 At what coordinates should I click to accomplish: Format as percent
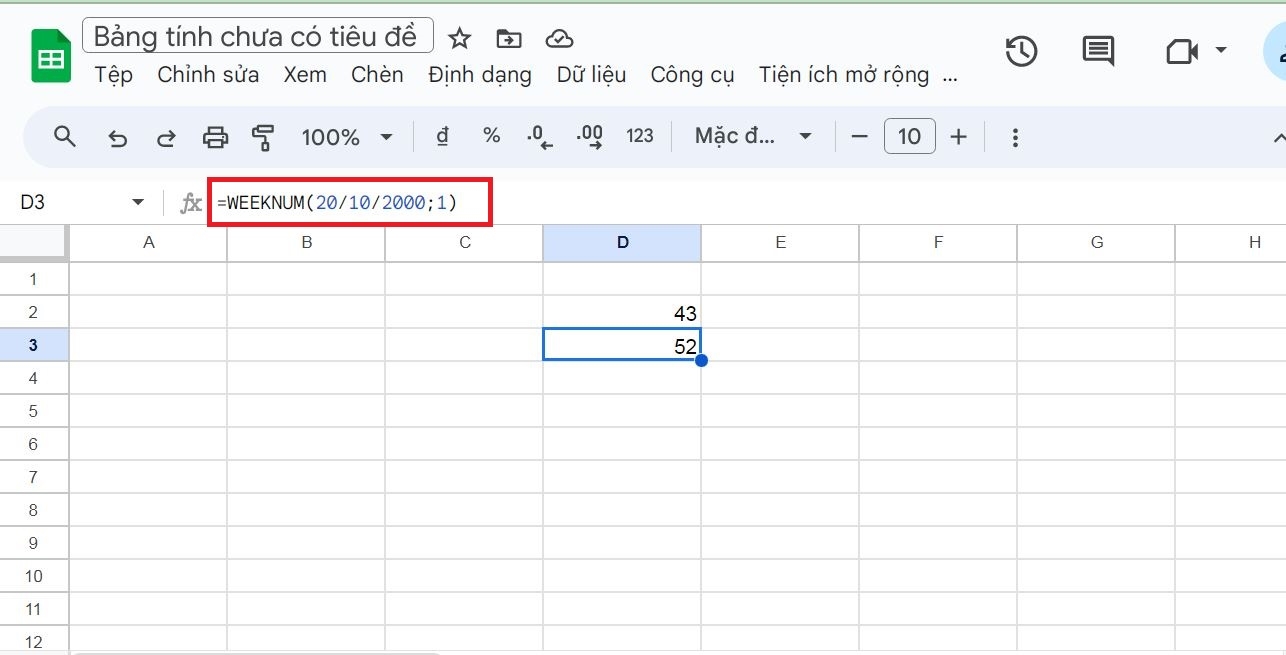pos(491,136)
